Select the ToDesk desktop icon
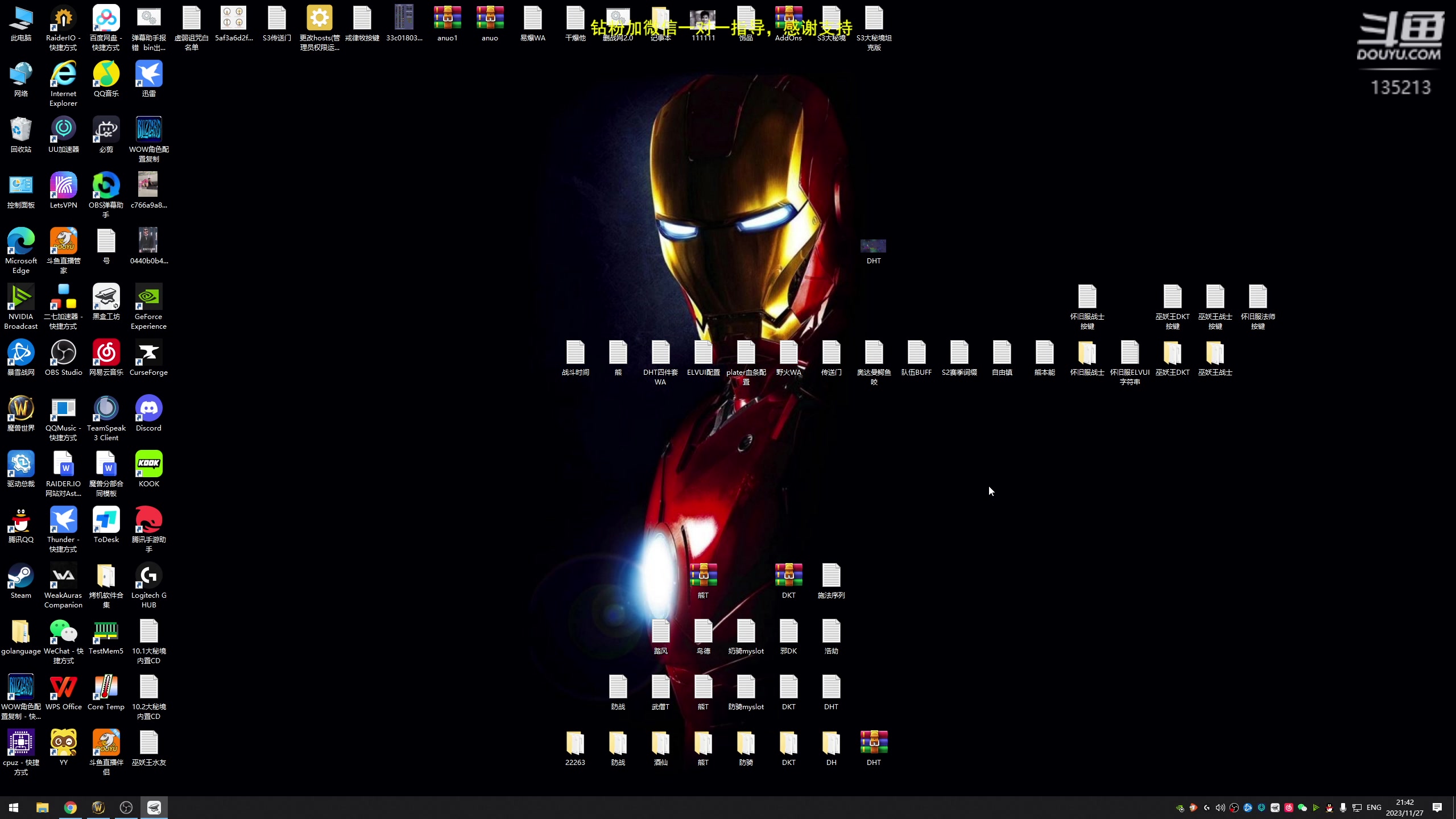Screen dimensions: 1456x819 click(x=106, y=525)
